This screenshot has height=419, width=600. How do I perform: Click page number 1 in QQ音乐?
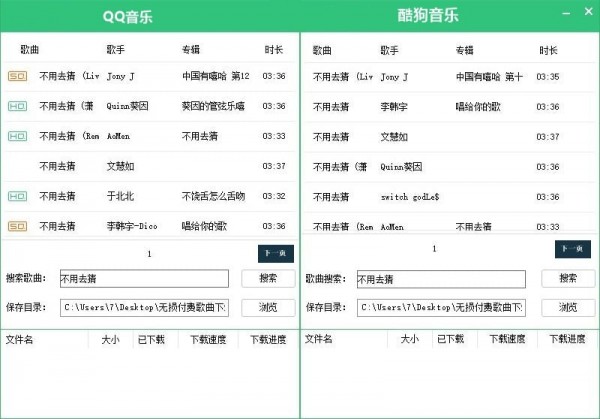[x=149, y=254]
